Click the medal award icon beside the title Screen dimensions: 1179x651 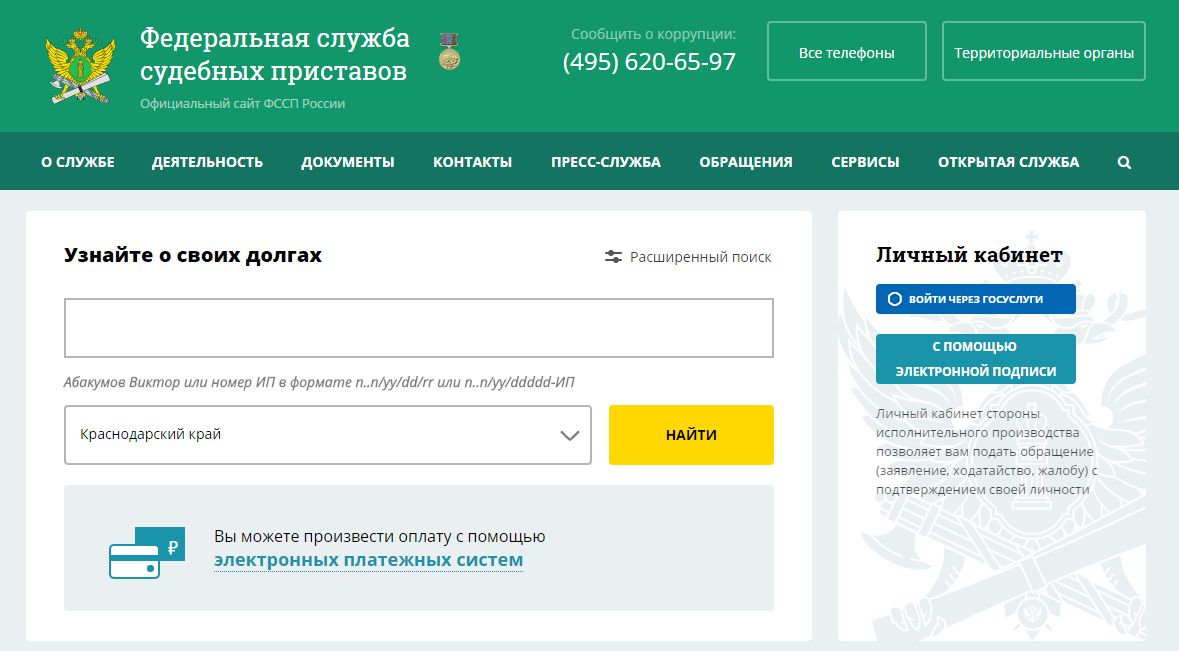tap(450, 51)
